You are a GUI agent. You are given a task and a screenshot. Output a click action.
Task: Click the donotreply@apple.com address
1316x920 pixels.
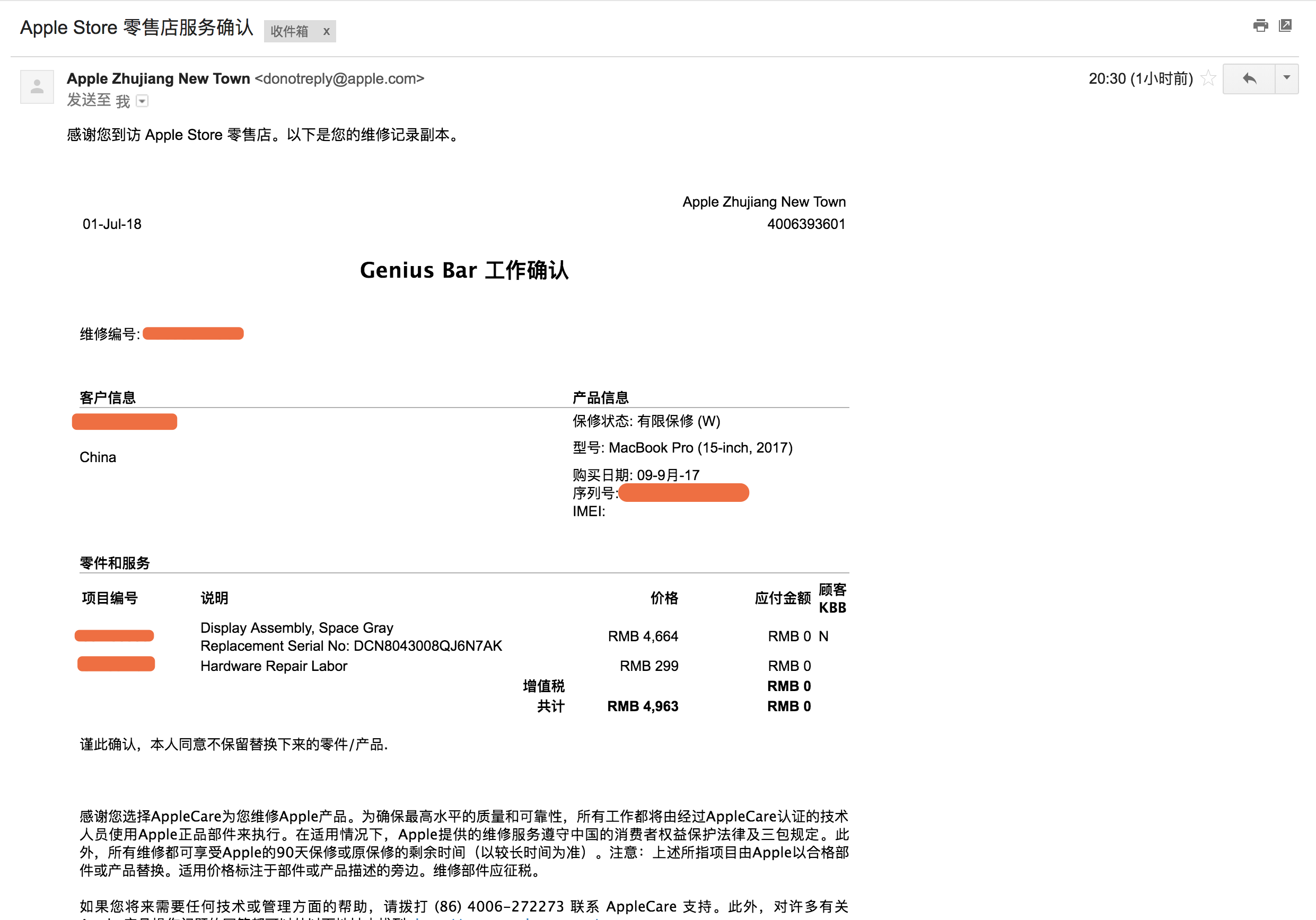point(339,78)
